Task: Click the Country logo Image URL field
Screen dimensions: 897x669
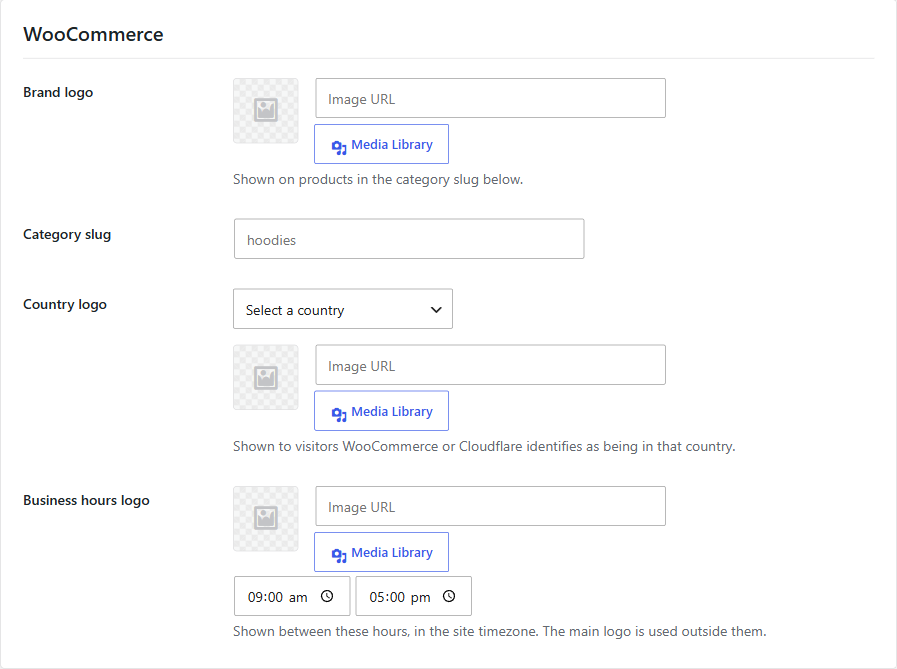Action: click(x=490, y=365)
